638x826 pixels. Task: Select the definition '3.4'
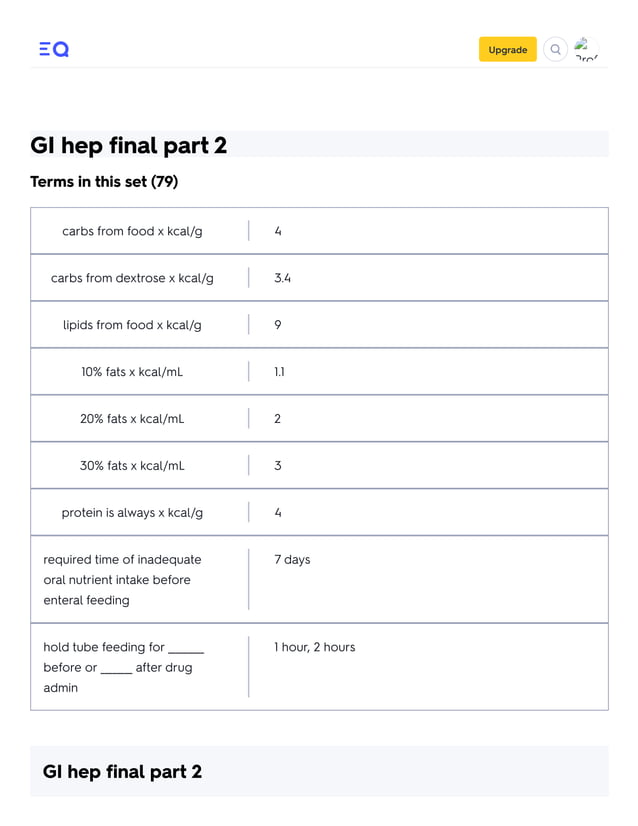[x=282, y=278]
